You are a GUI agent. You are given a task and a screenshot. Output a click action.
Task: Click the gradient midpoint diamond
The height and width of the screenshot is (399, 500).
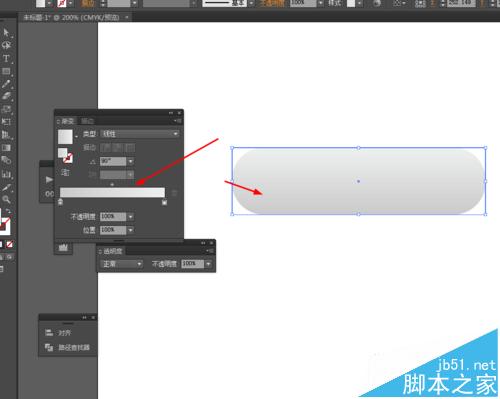click(x=112, y=184)
